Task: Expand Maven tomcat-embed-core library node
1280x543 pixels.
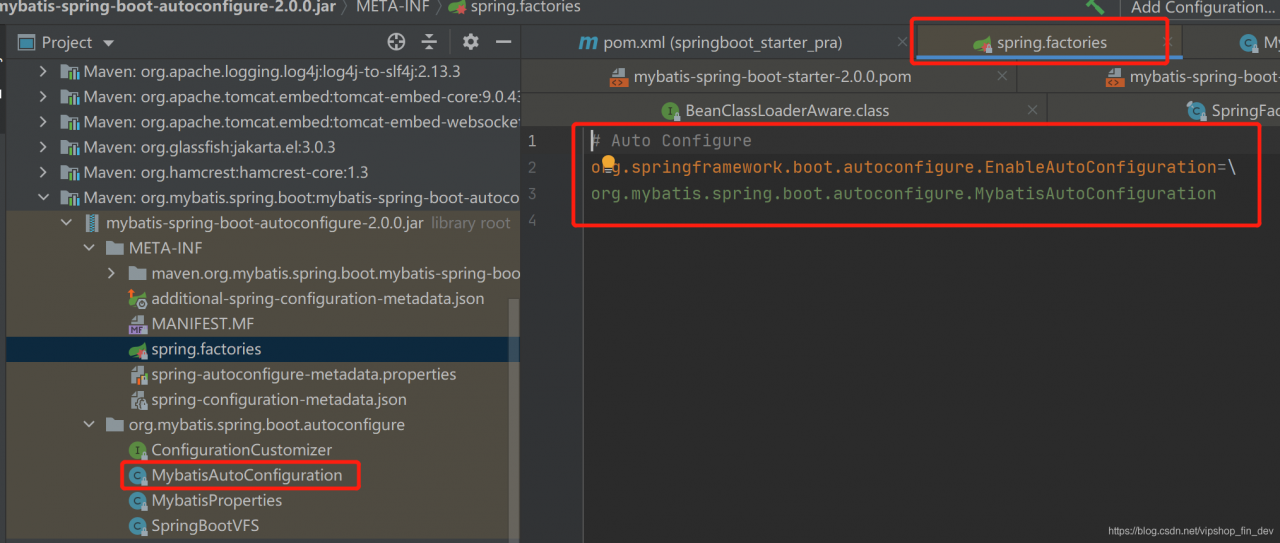Action: (x=42, y=96)
